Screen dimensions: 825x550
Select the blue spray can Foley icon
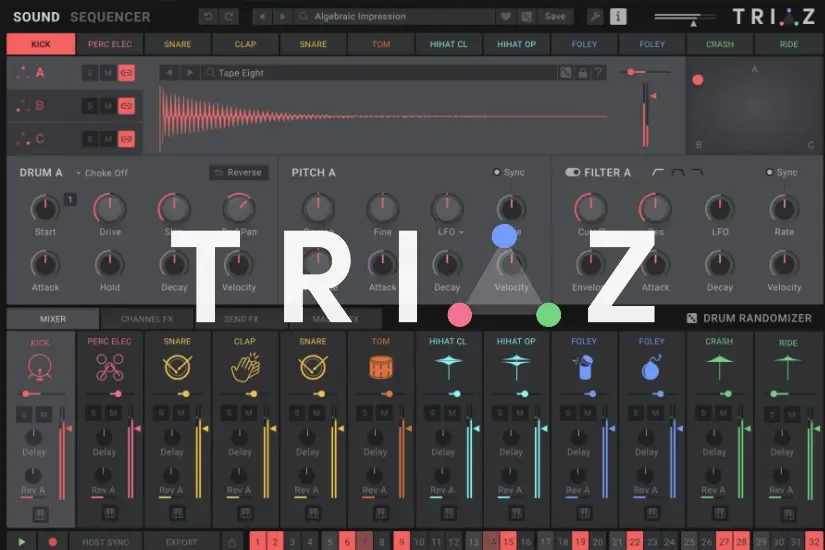point(583,367)
